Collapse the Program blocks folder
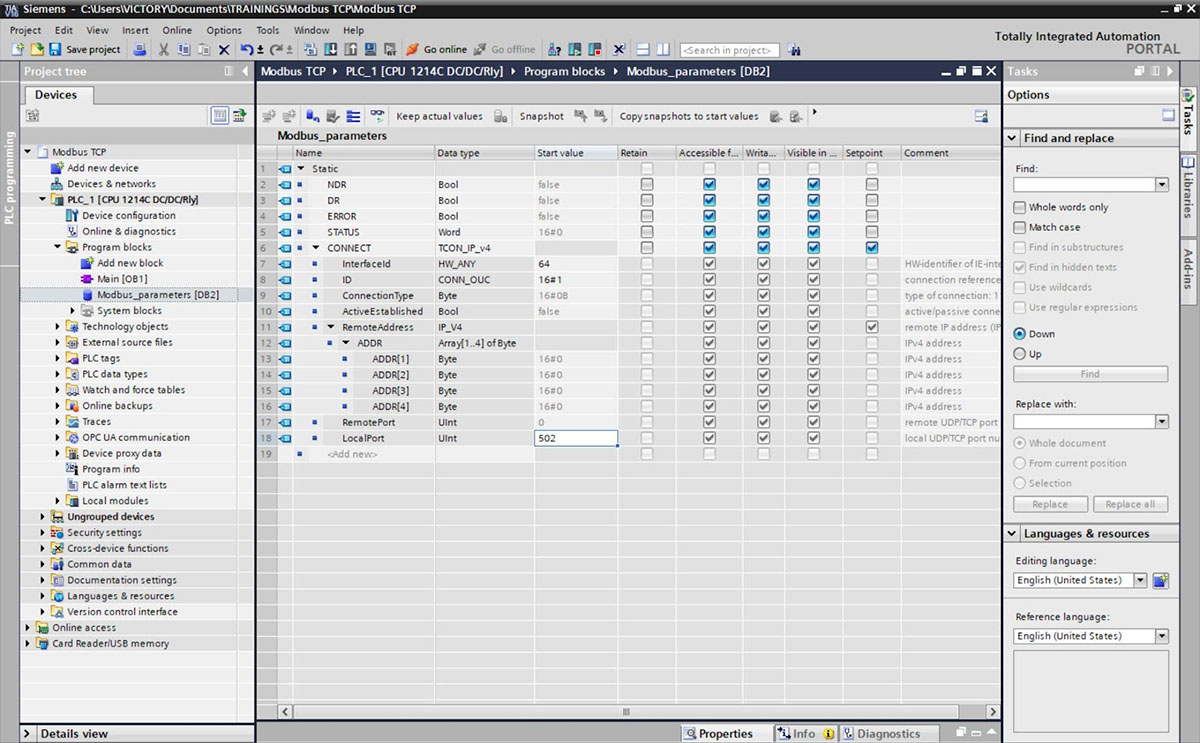This screenshot has width=1200, height=743. coord(58,247)
